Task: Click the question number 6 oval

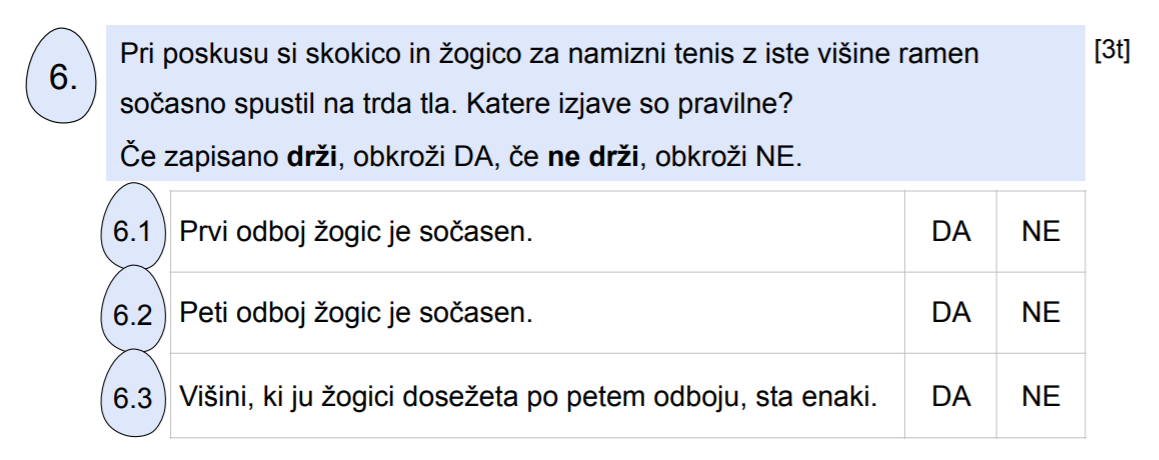Action: click(61, 76)
